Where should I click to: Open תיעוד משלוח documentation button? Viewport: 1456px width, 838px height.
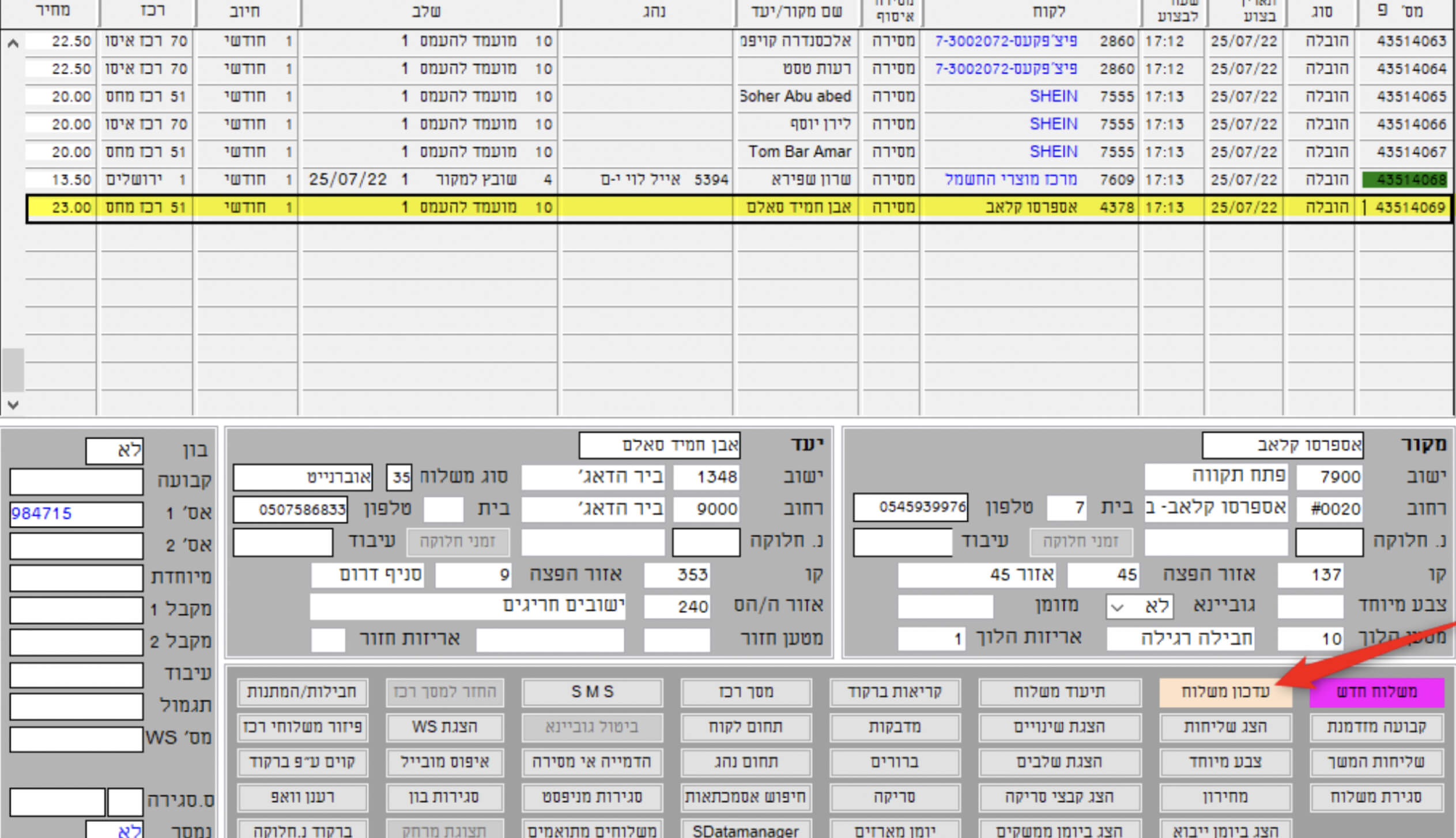tap(1059, 692)
